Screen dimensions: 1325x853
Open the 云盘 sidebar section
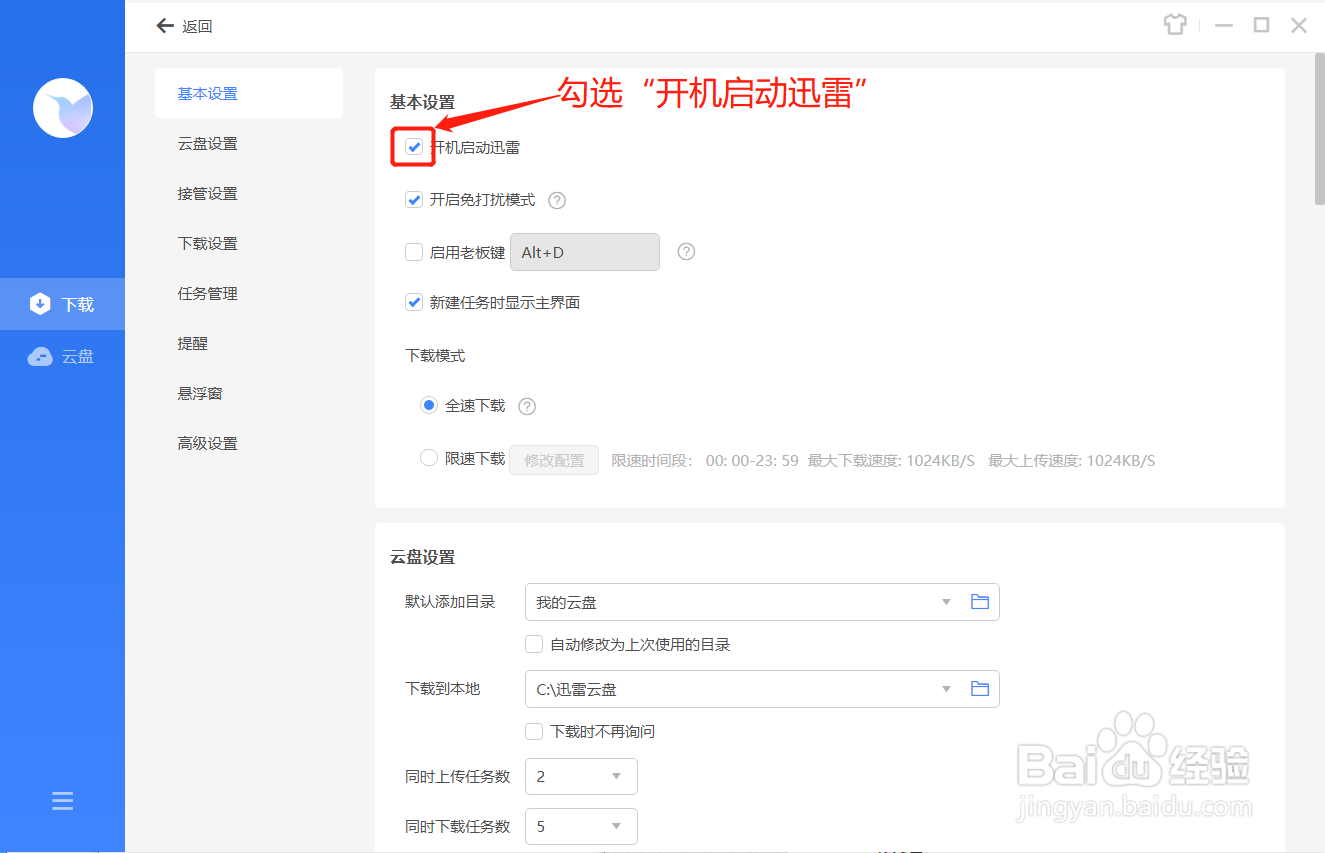pyautogui.click(x=62, y=356)
